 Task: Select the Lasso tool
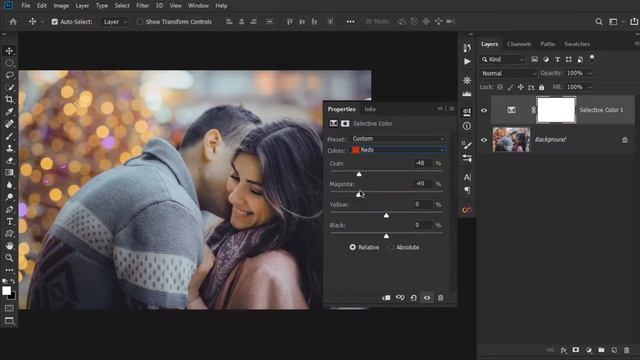point(9,75)
